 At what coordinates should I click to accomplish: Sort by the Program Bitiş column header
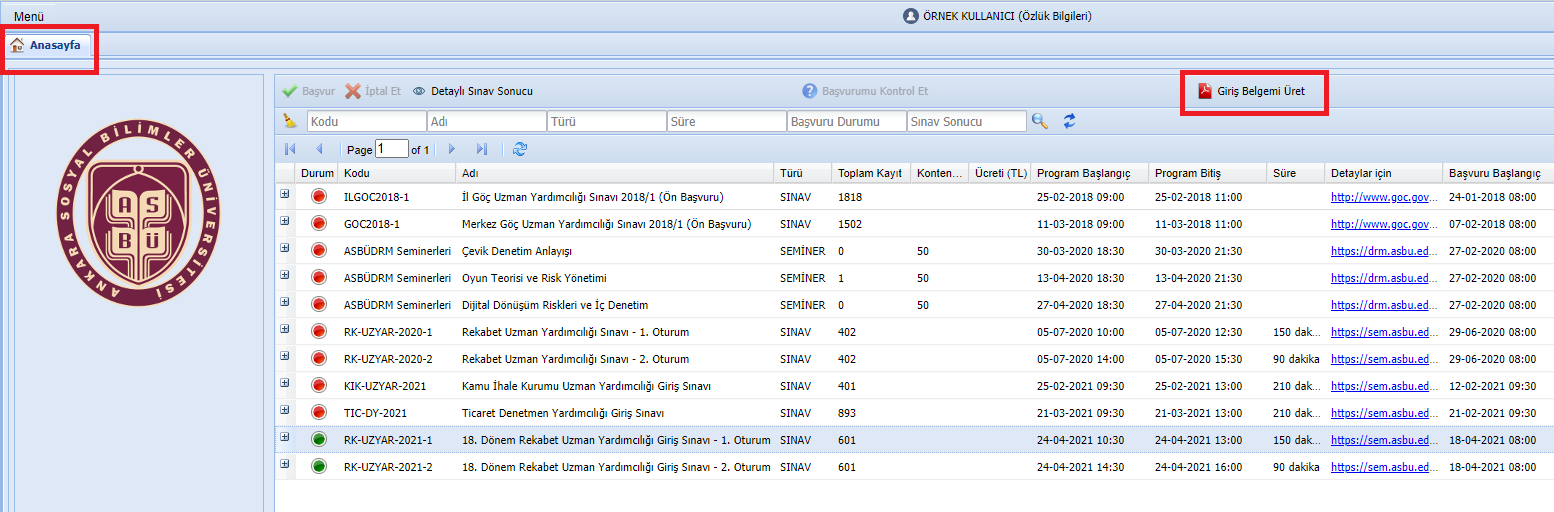pos(1207,173)
